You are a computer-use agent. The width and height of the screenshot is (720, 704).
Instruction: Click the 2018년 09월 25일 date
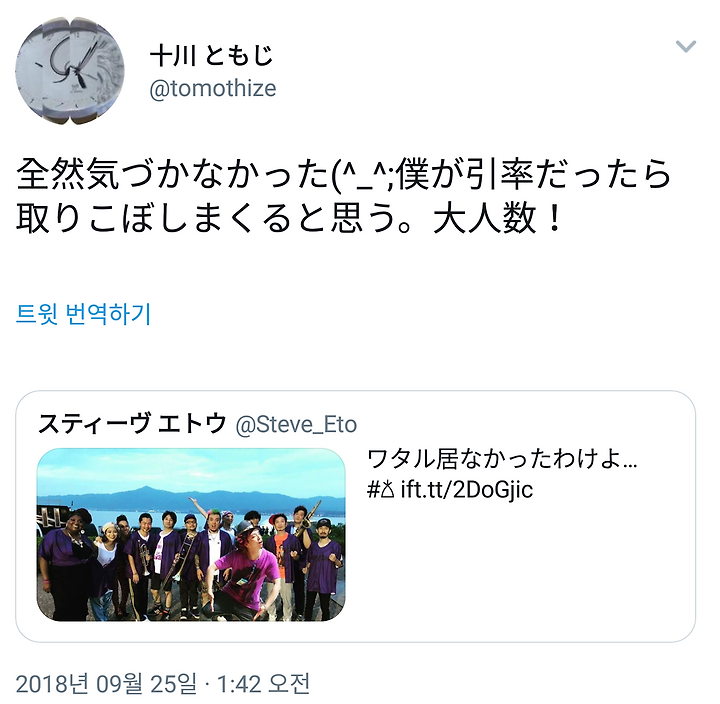coord(106,683)
